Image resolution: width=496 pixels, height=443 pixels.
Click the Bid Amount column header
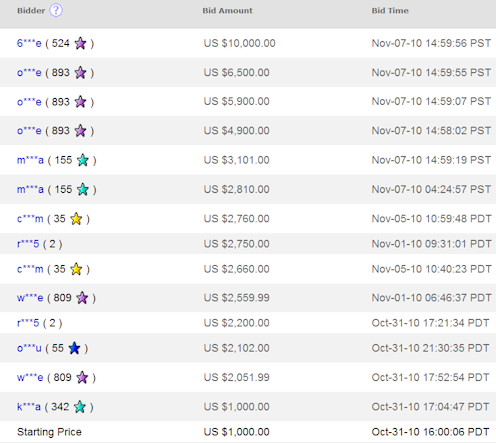(x=228, y=11)
